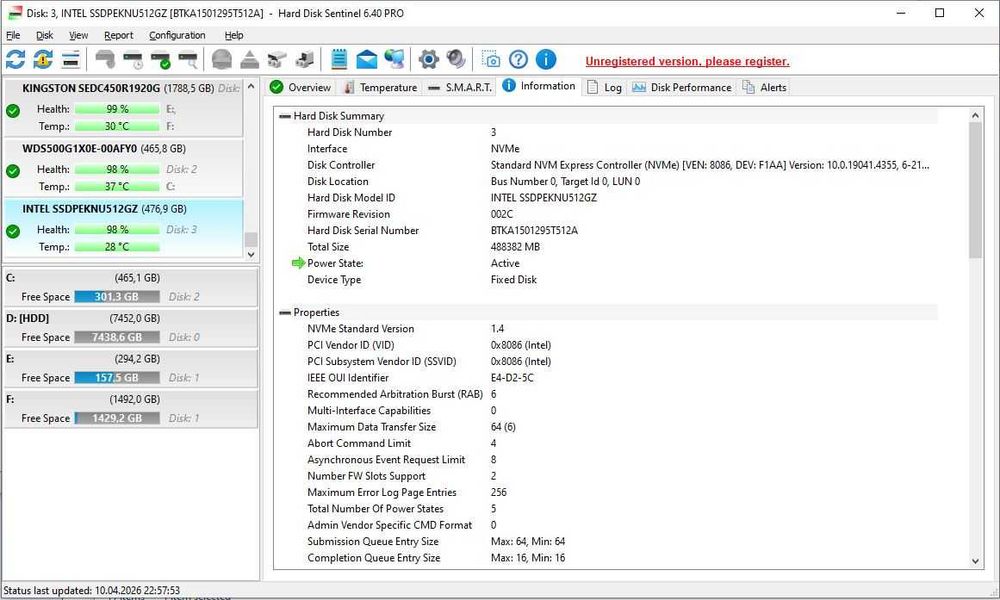Click disk list scroll down arrow
Screen dimensions: 1000x600
(251, 254)
